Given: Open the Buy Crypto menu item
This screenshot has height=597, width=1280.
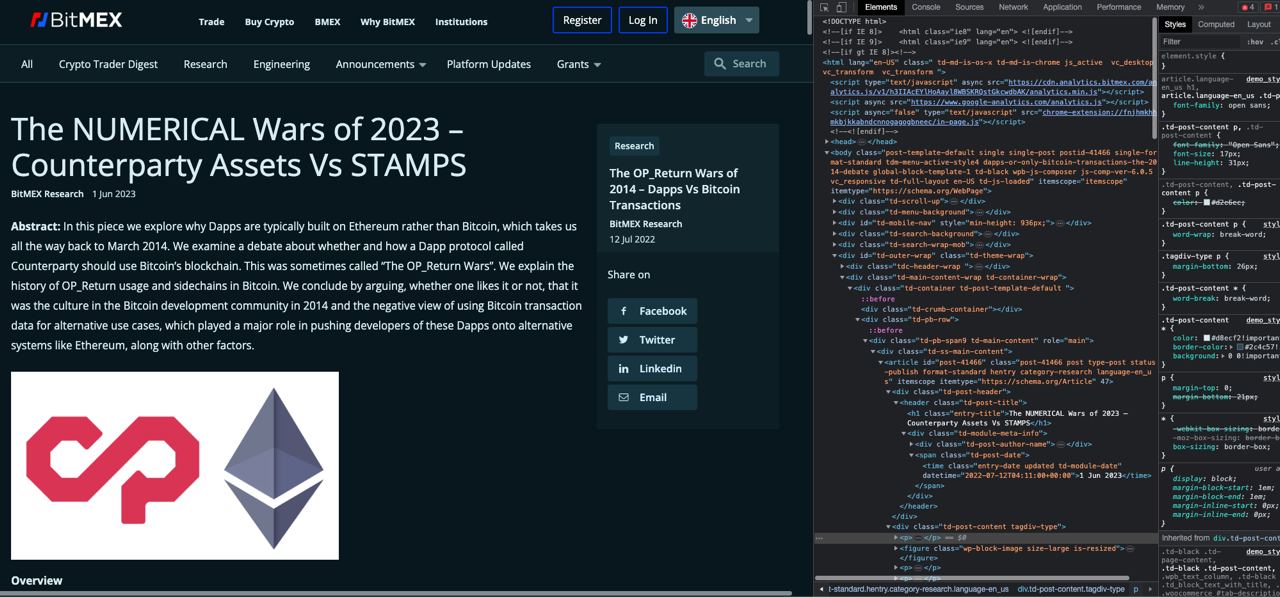Looking at the screenshot, I should click(269, 22).
